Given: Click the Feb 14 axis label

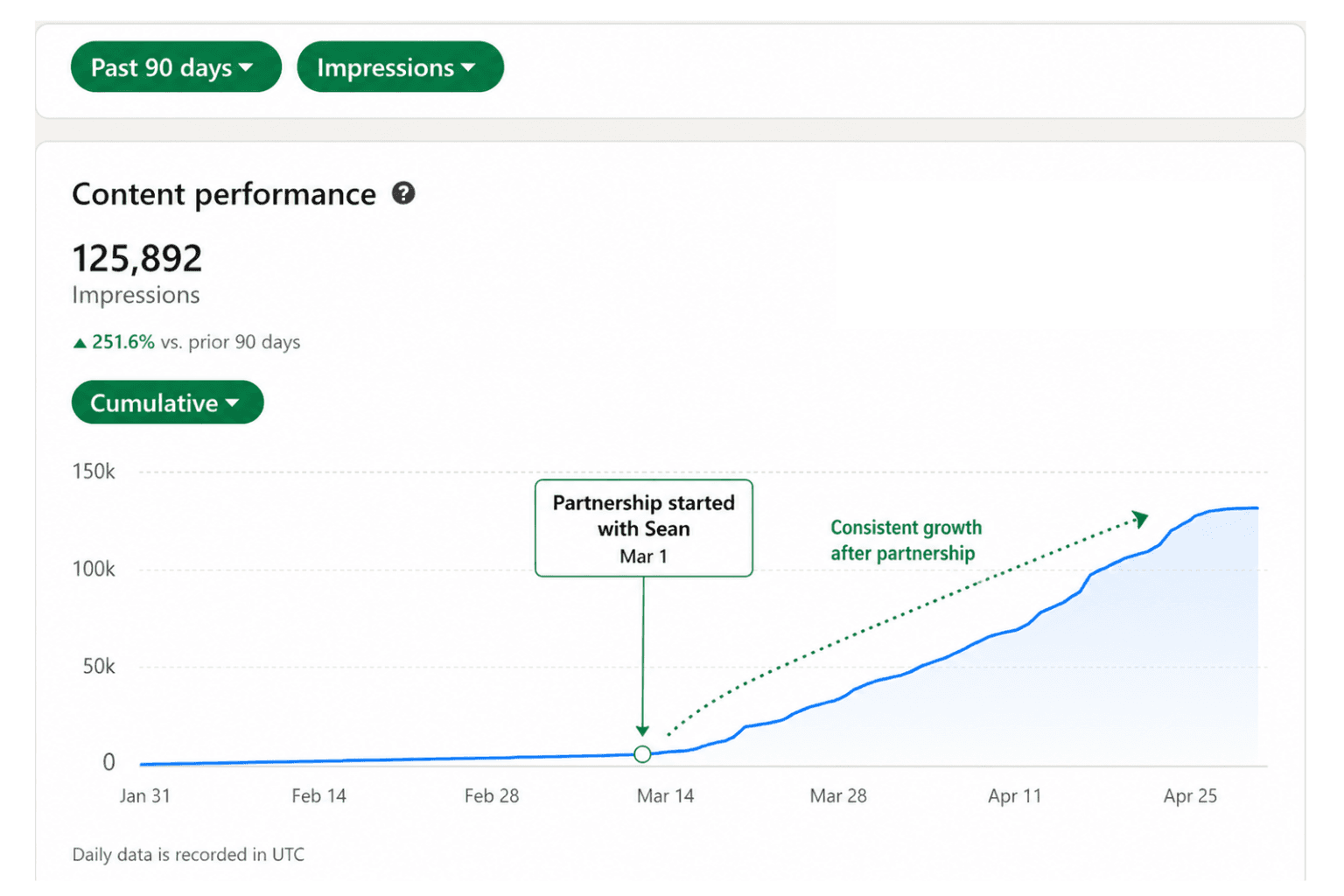Looking at the screenshot, I should pos(319,796).
